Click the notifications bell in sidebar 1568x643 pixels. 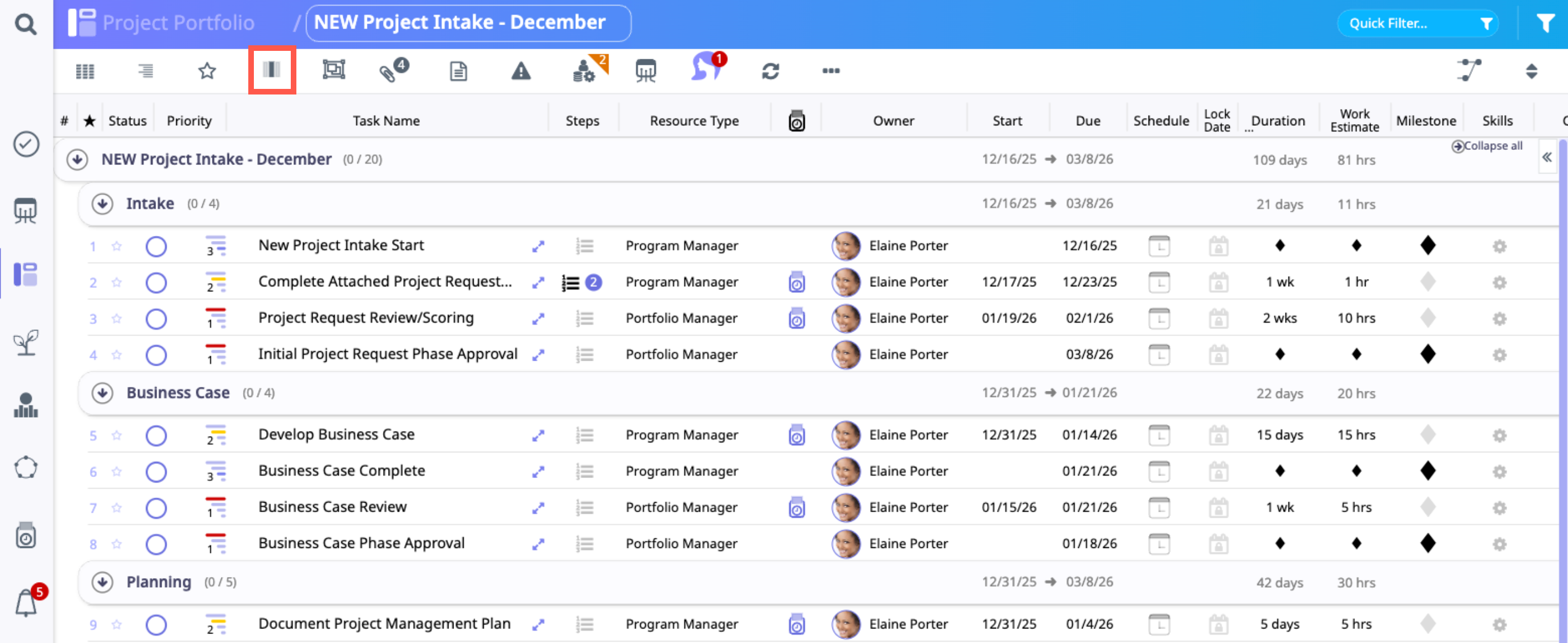[26, 603]
